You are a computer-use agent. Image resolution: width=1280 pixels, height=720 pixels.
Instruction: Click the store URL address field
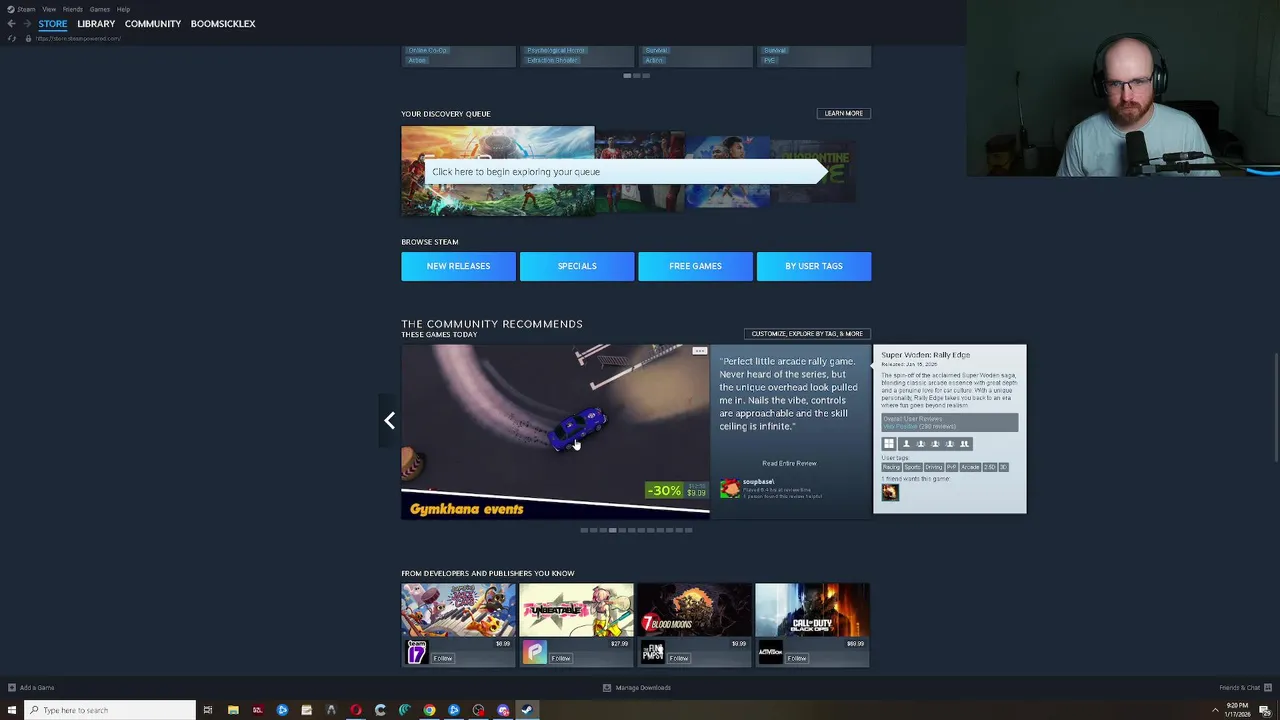point(78,38)
